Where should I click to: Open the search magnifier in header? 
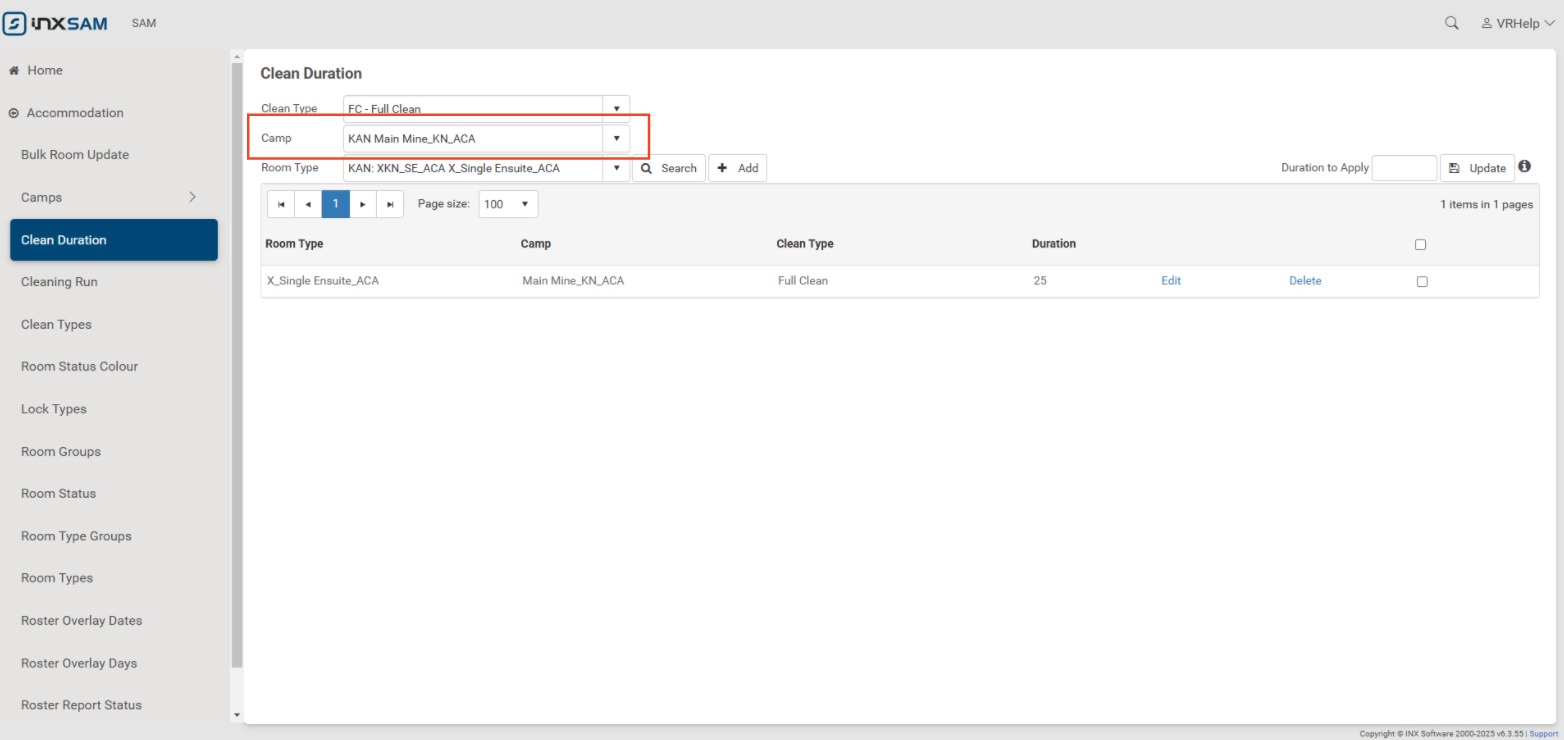1451,23
